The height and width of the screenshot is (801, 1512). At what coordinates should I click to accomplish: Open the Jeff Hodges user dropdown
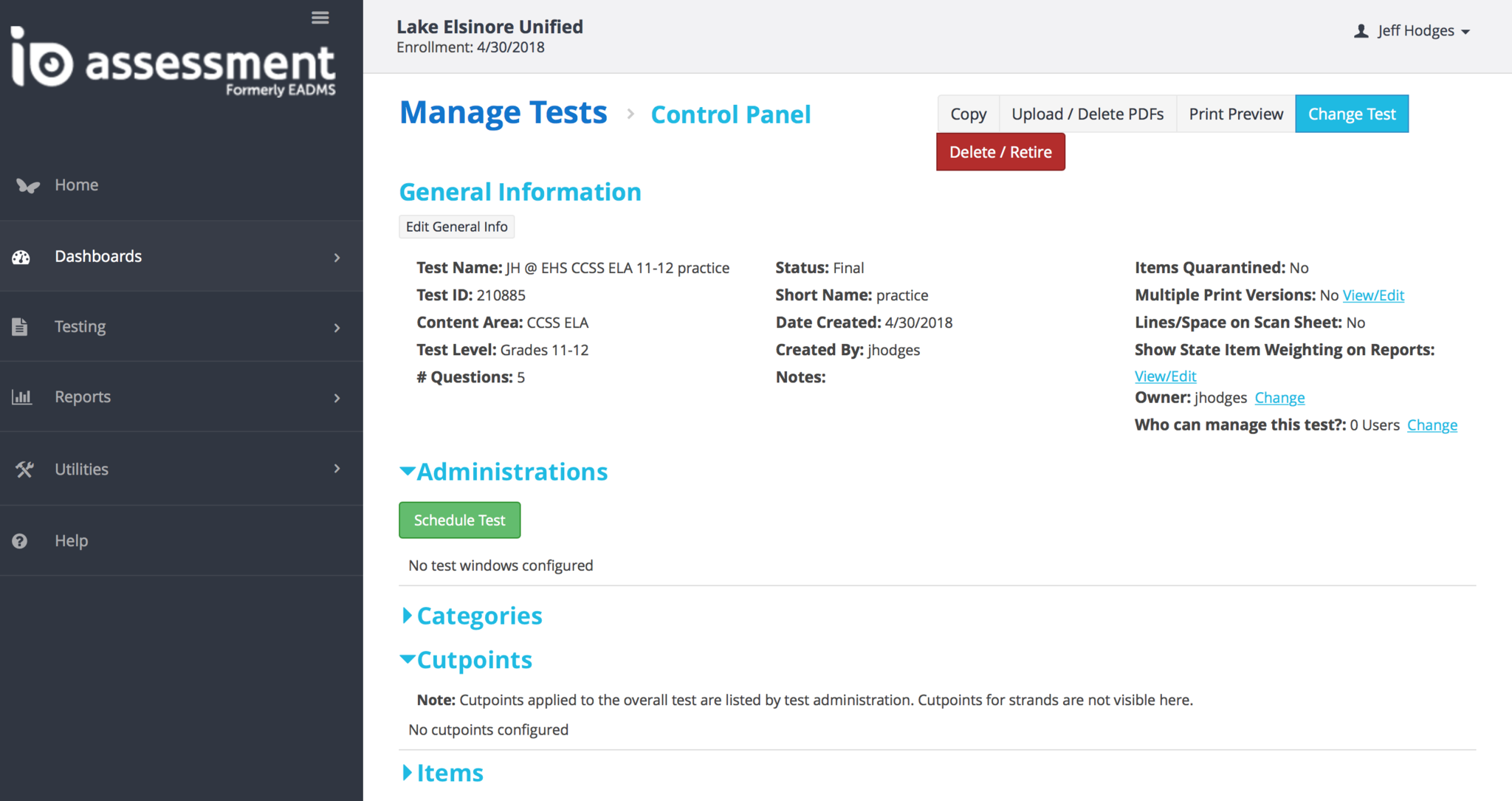[1412, 31]
